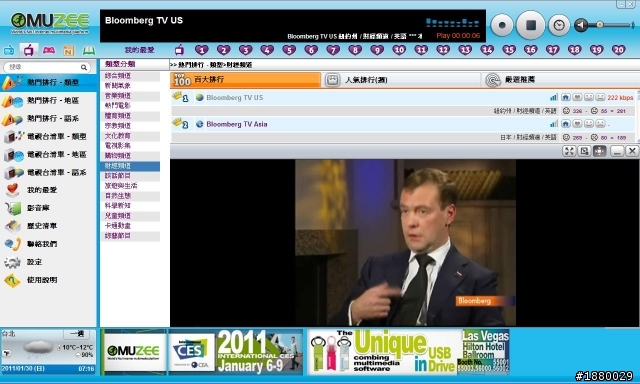
Task: Open 聯絡我們 contact item in sidebar
Action: coord(48,244)
